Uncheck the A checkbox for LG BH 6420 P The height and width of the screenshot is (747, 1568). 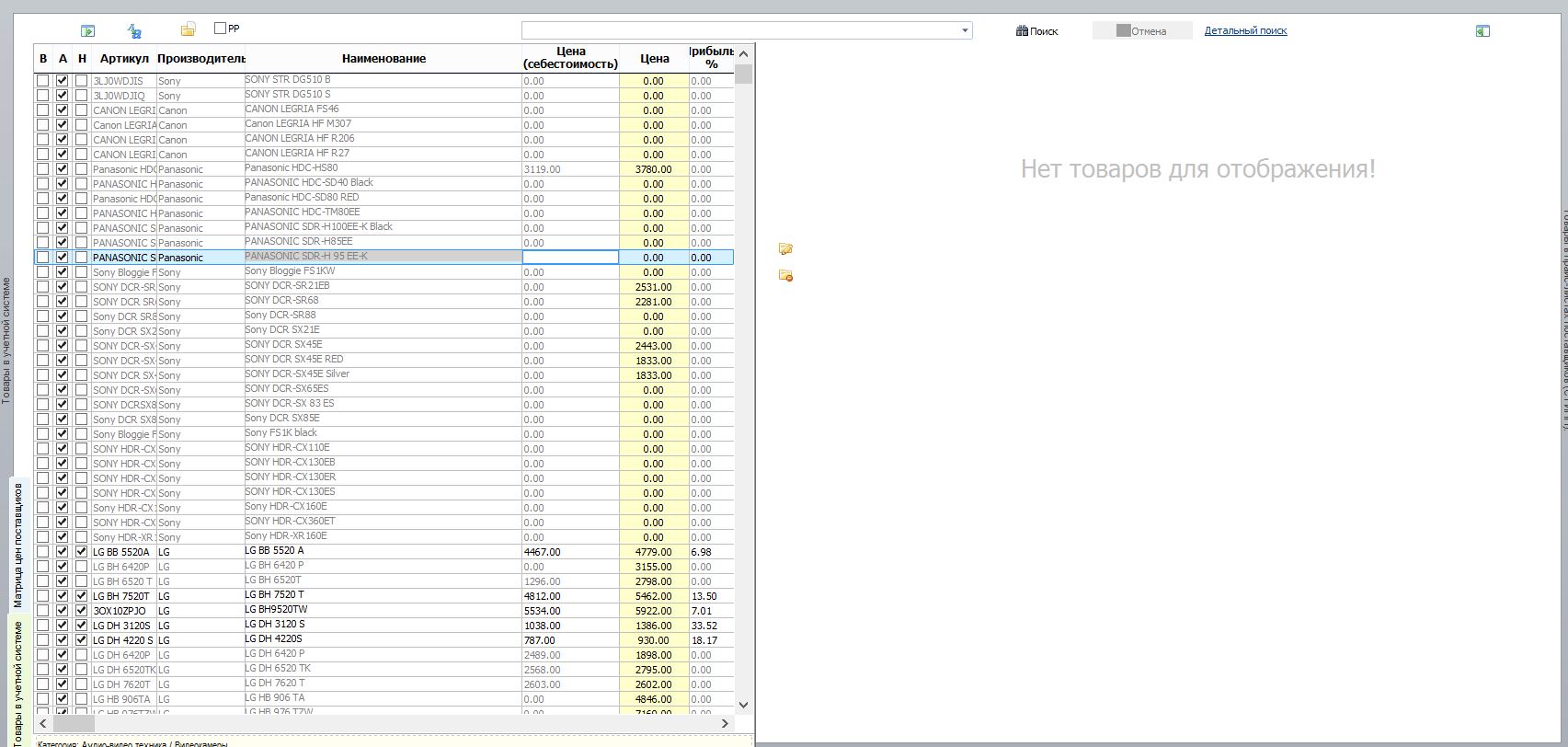62,567
